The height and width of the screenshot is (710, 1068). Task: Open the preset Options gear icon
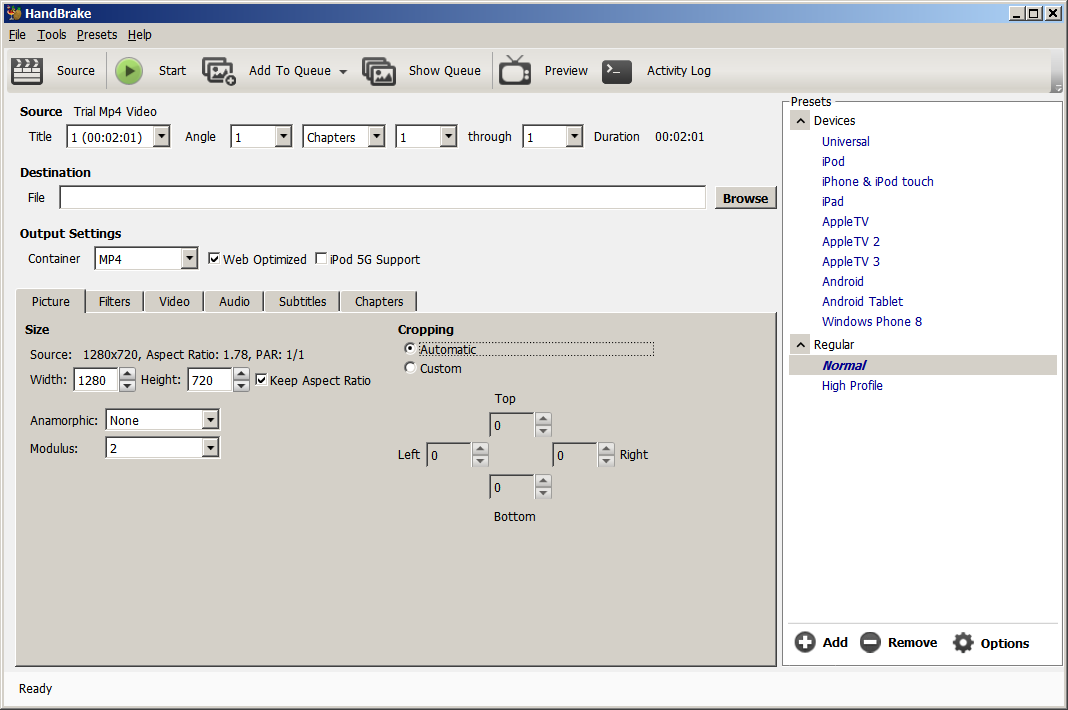(963, 642)
